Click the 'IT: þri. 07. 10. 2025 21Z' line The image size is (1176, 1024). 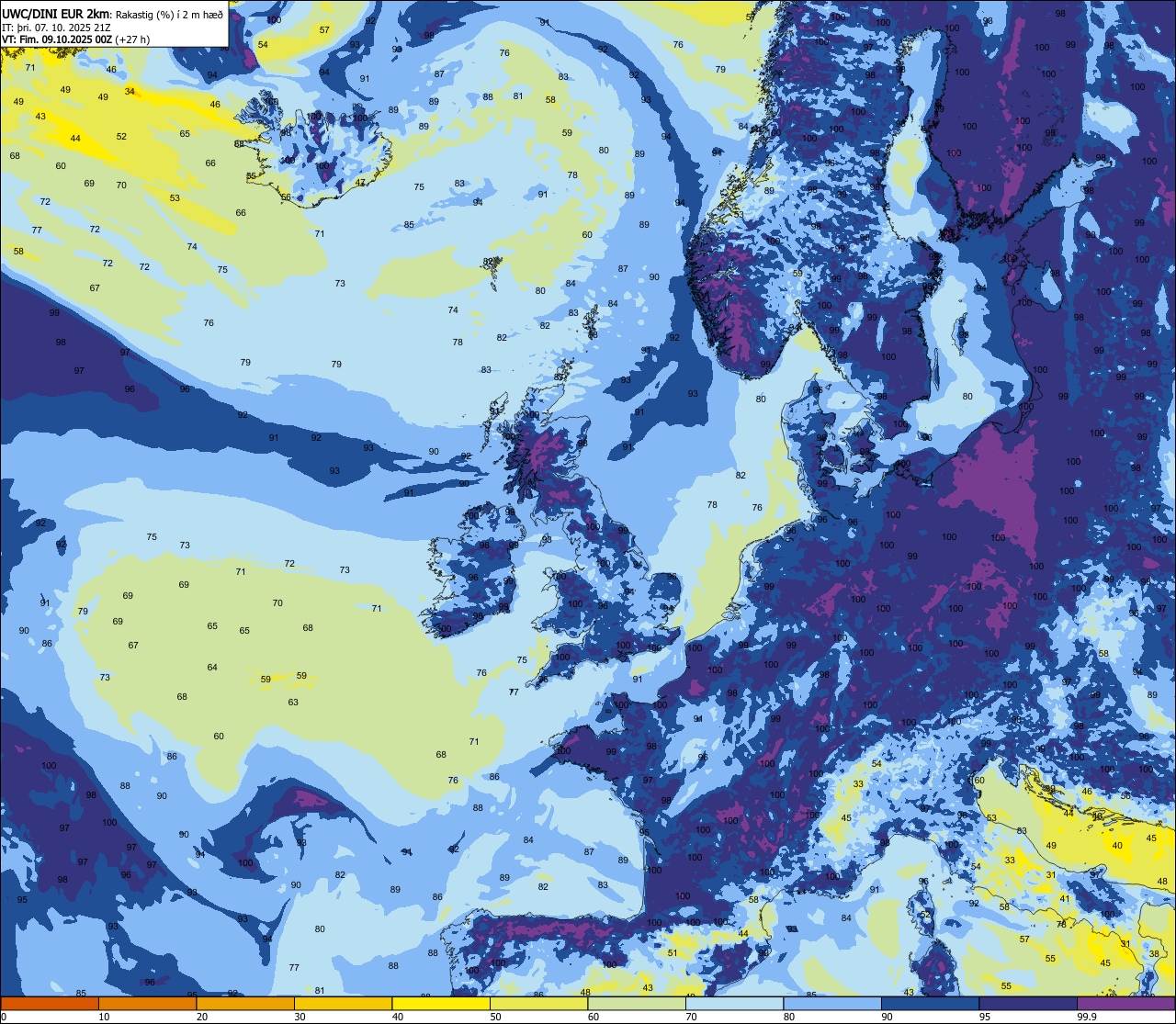pyautogui.click(x=57, y=27)
